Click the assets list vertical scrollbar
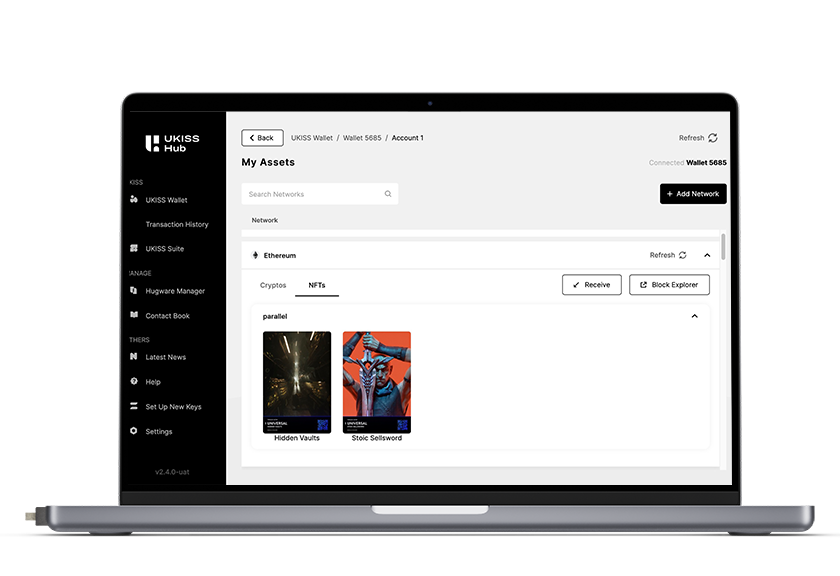Viewport: 840px width, 576px height. (723, 247)
